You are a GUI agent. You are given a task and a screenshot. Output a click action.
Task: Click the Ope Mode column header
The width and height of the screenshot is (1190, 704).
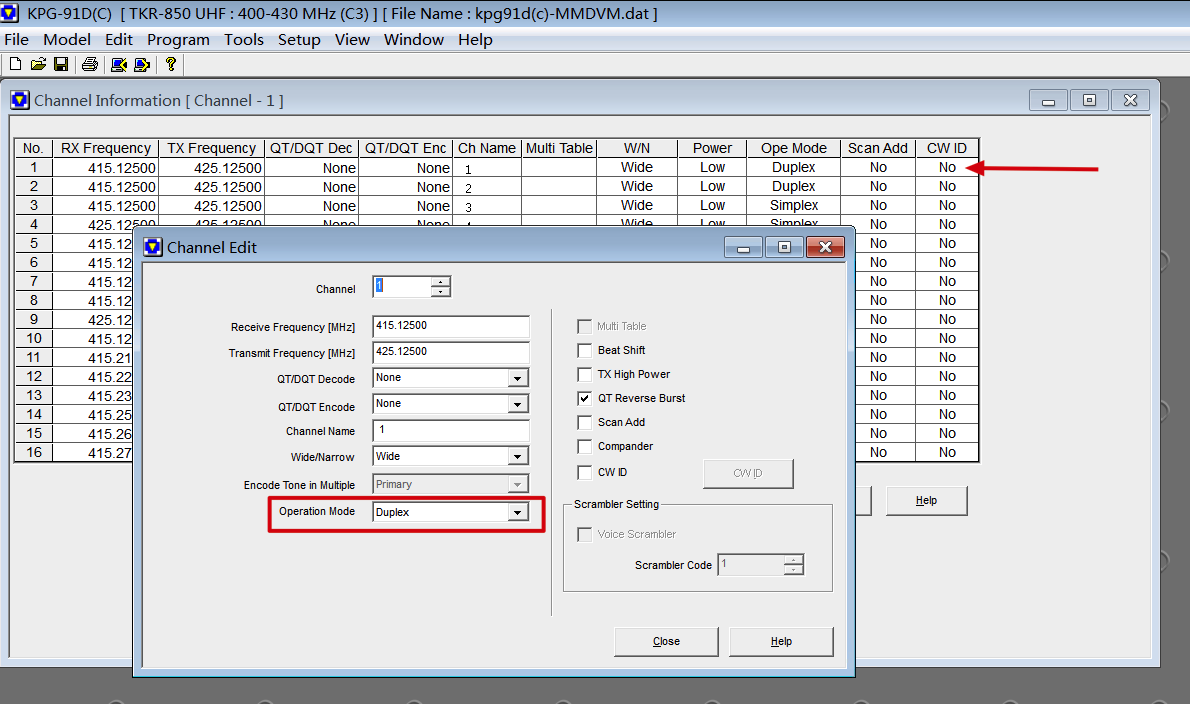coord(794,148)
